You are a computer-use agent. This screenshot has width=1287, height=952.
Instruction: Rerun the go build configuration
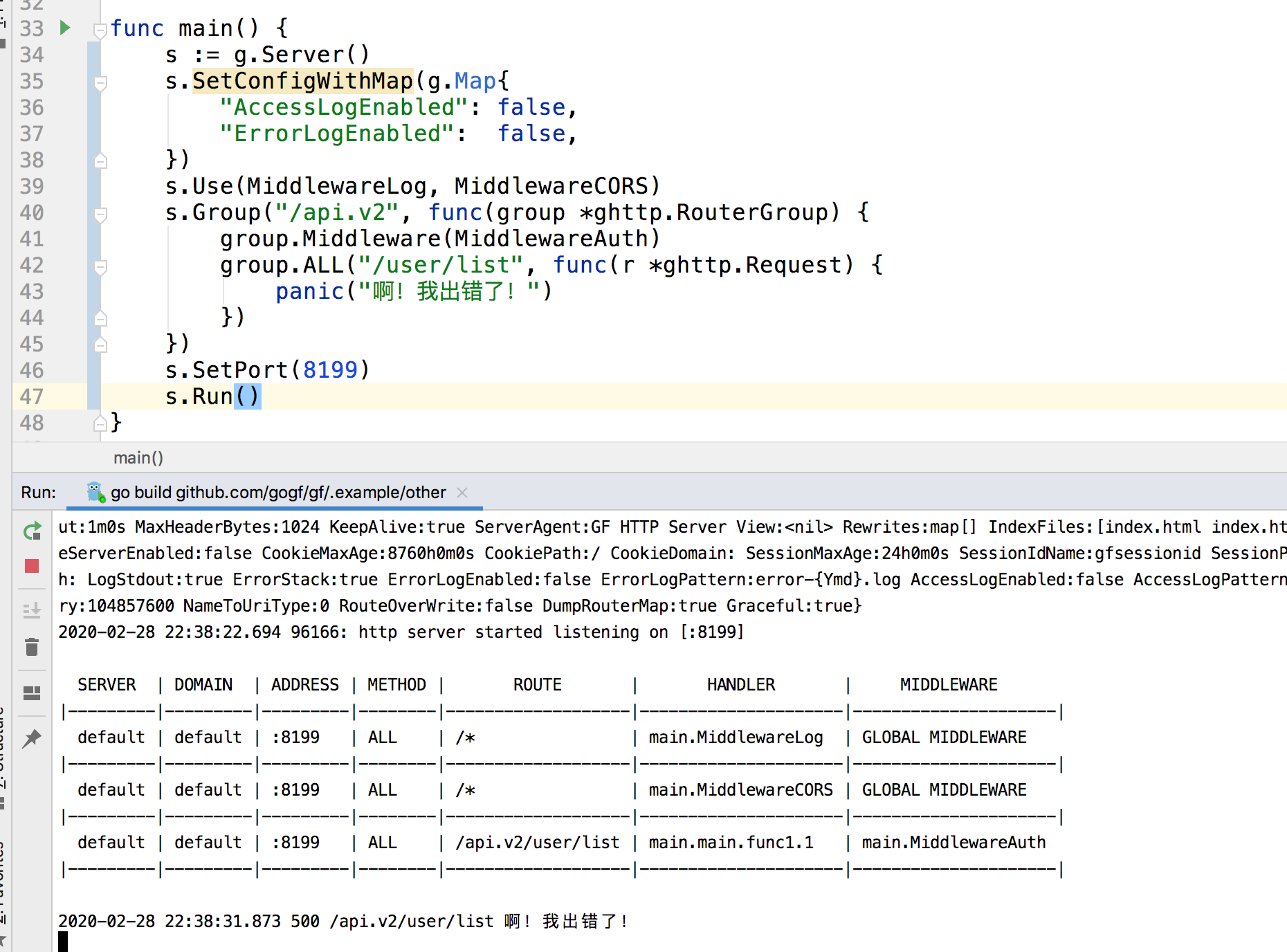32,531
